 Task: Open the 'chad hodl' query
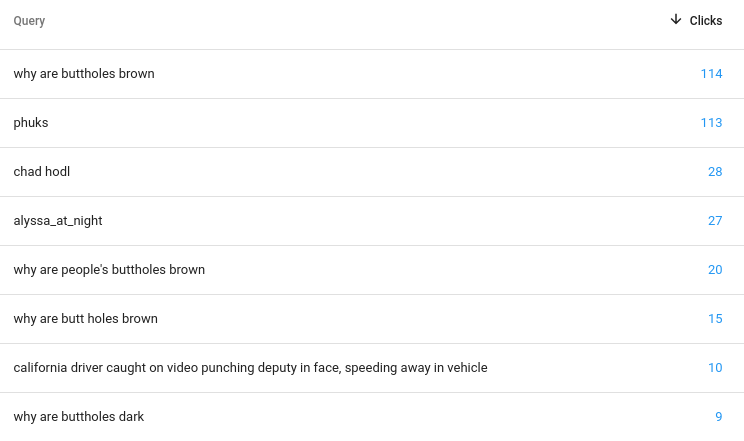click(42, 171)
